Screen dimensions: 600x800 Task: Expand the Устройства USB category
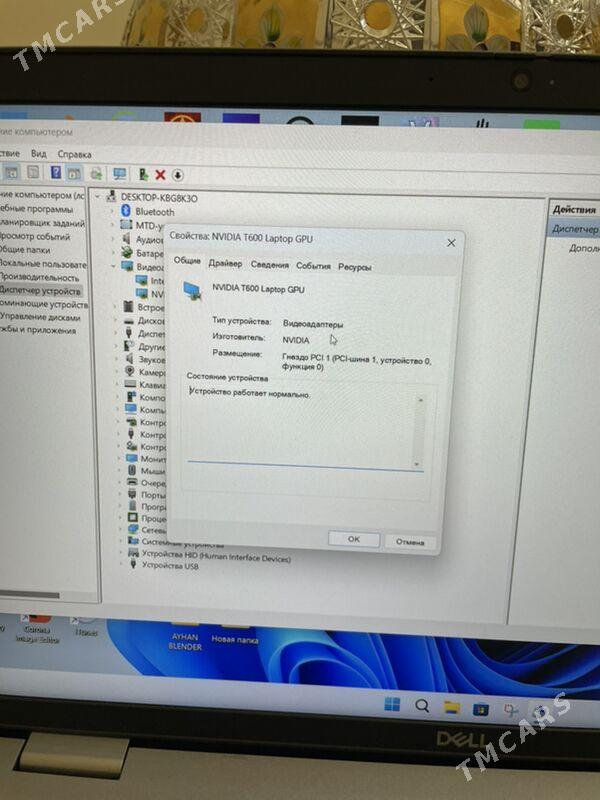coord(122,565)
